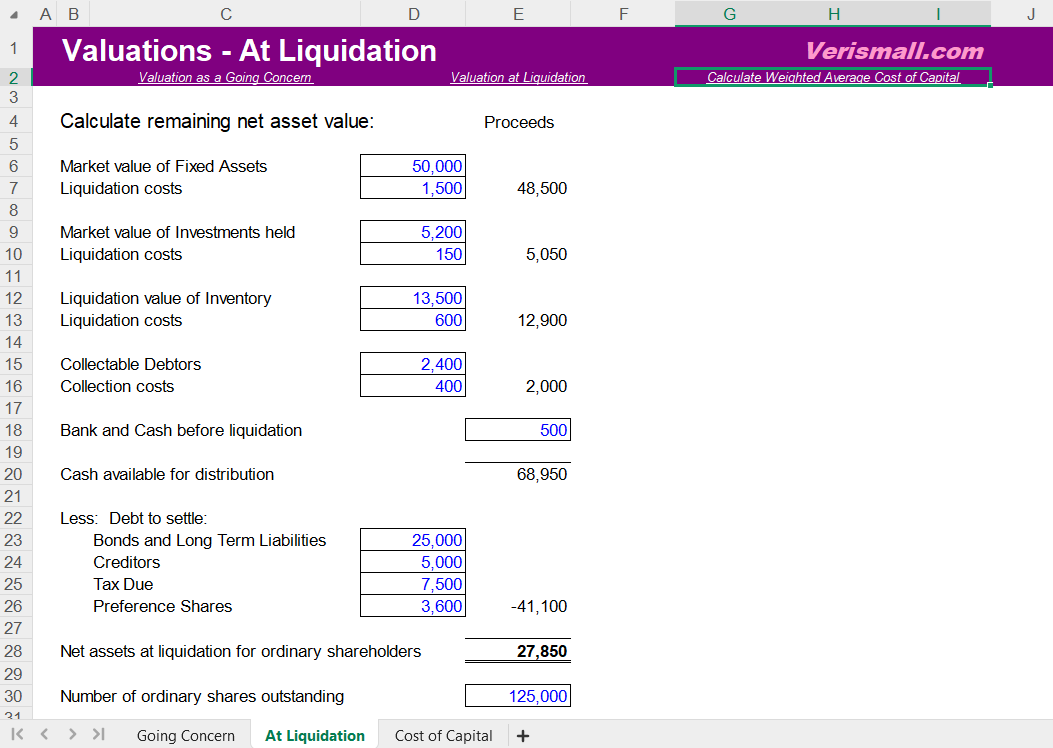The image size is (1053, 748).
Task: Select row 20 header
Action: 15,475
